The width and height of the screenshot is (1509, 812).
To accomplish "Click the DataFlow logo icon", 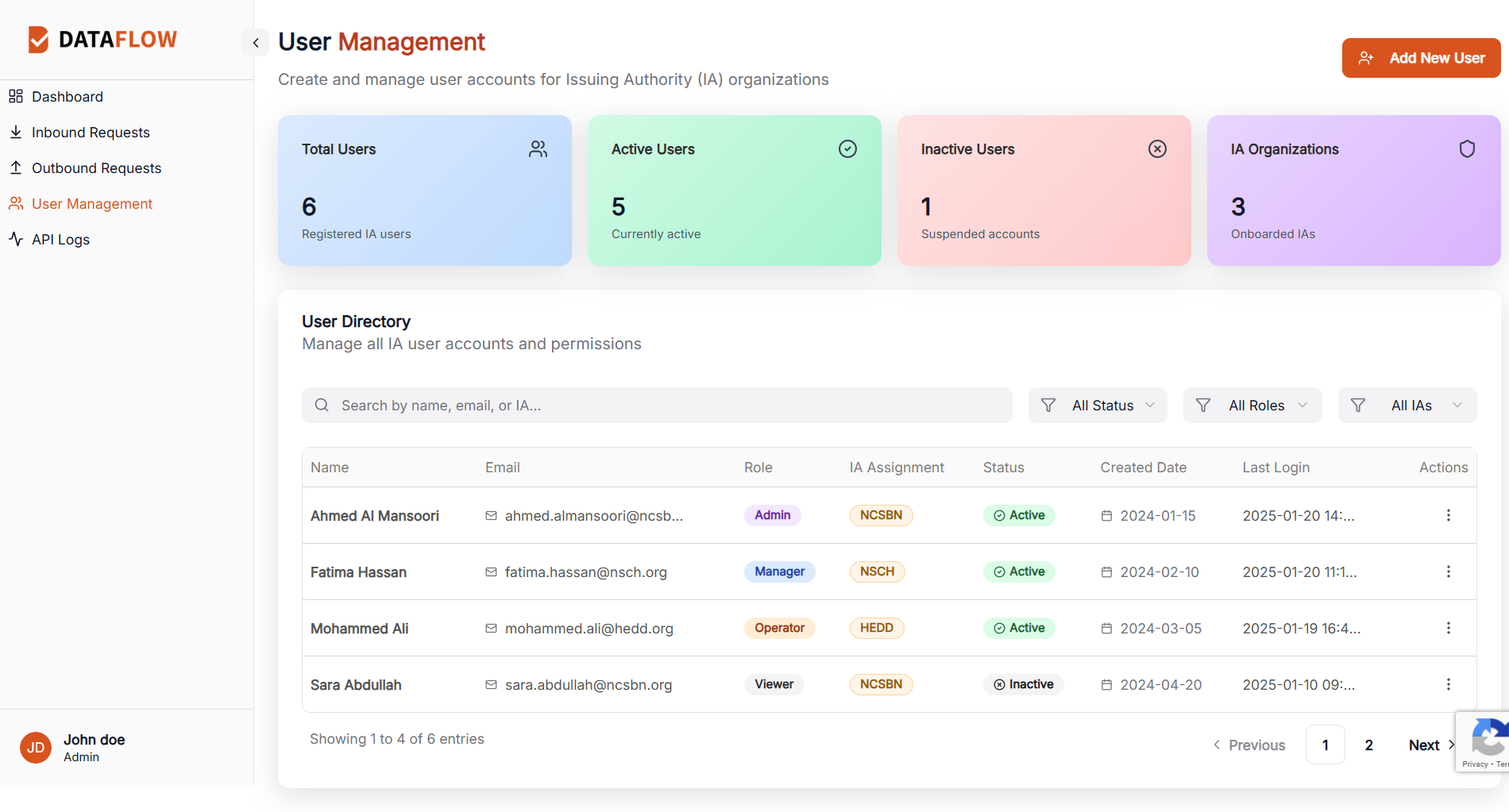I will coord(38,40).
